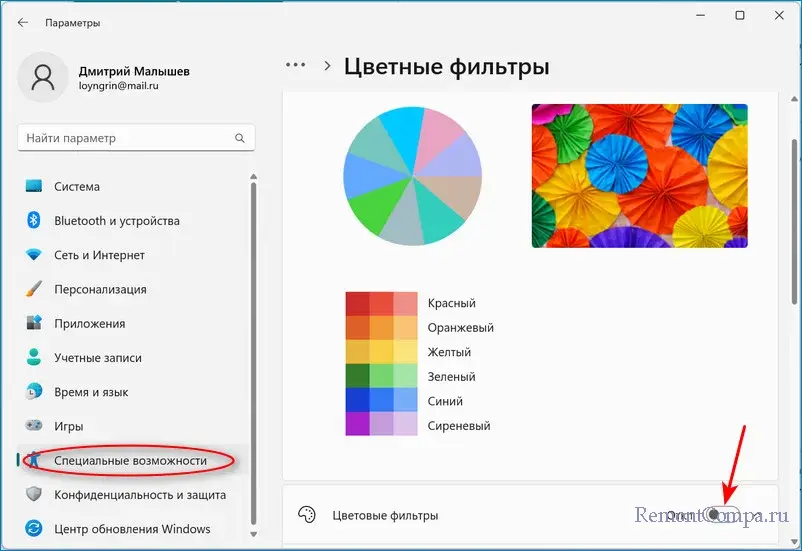
Task: Click the dark red color swatch
Action: click(x=357, y=303)
